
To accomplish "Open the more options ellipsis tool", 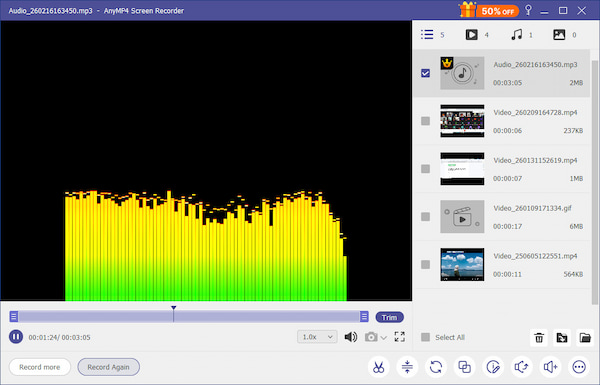I will (x=579, y=367).
